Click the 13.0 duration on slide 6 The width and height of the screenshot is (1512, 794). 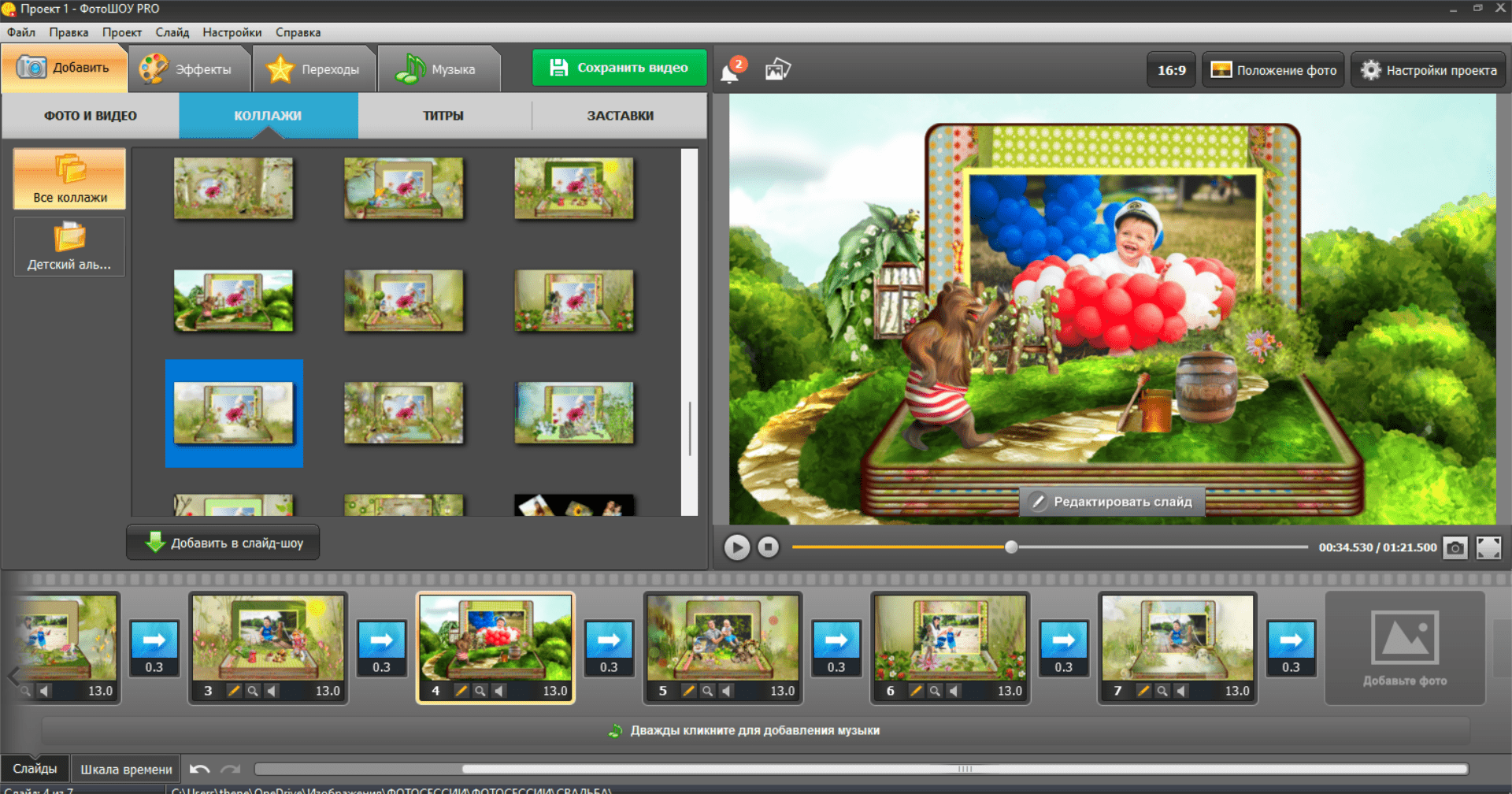click(1010, 691)
